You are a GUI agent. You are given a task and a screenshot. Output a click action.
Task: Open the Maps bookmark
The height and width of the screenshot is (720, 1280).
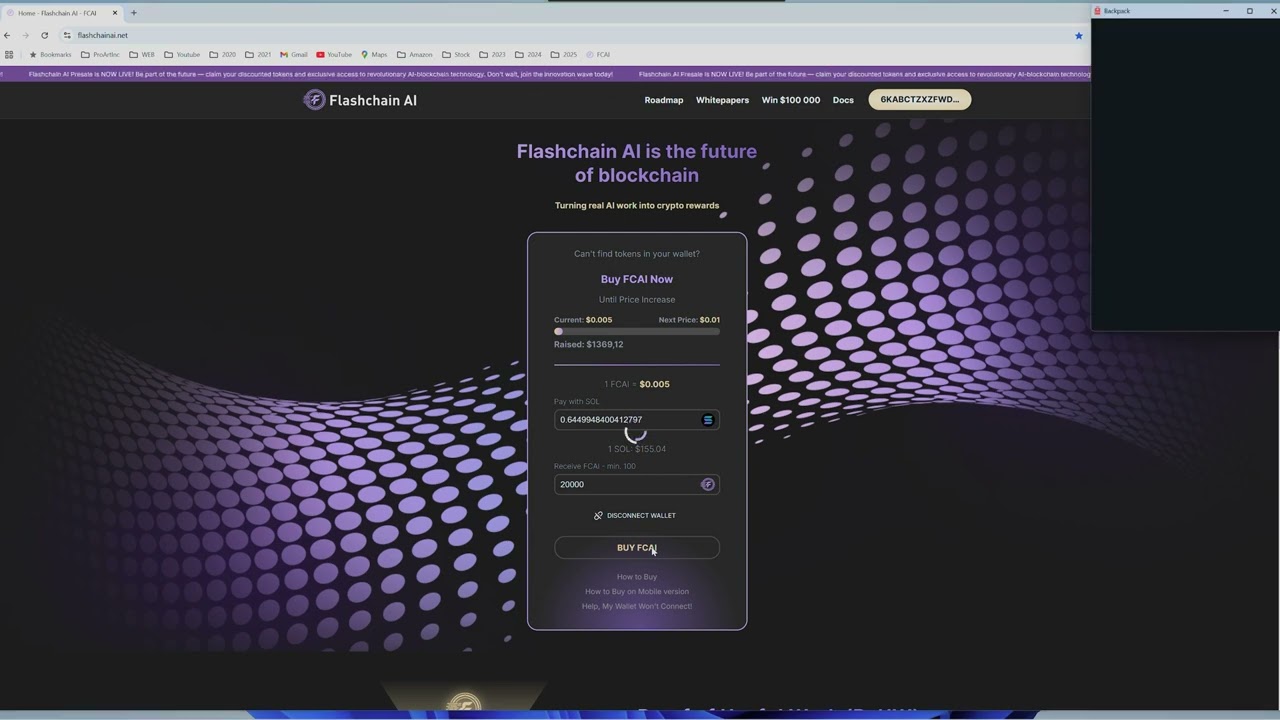pyautogui.click(x=374, y=55)
